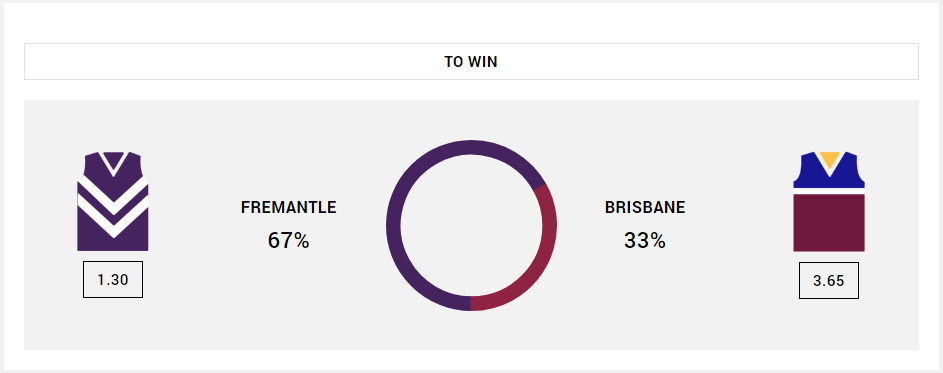Select Brisbane odds of 3.65
The height and width of the screenshot is (373, 943).
pyautogui.click(x=829, y=280)
